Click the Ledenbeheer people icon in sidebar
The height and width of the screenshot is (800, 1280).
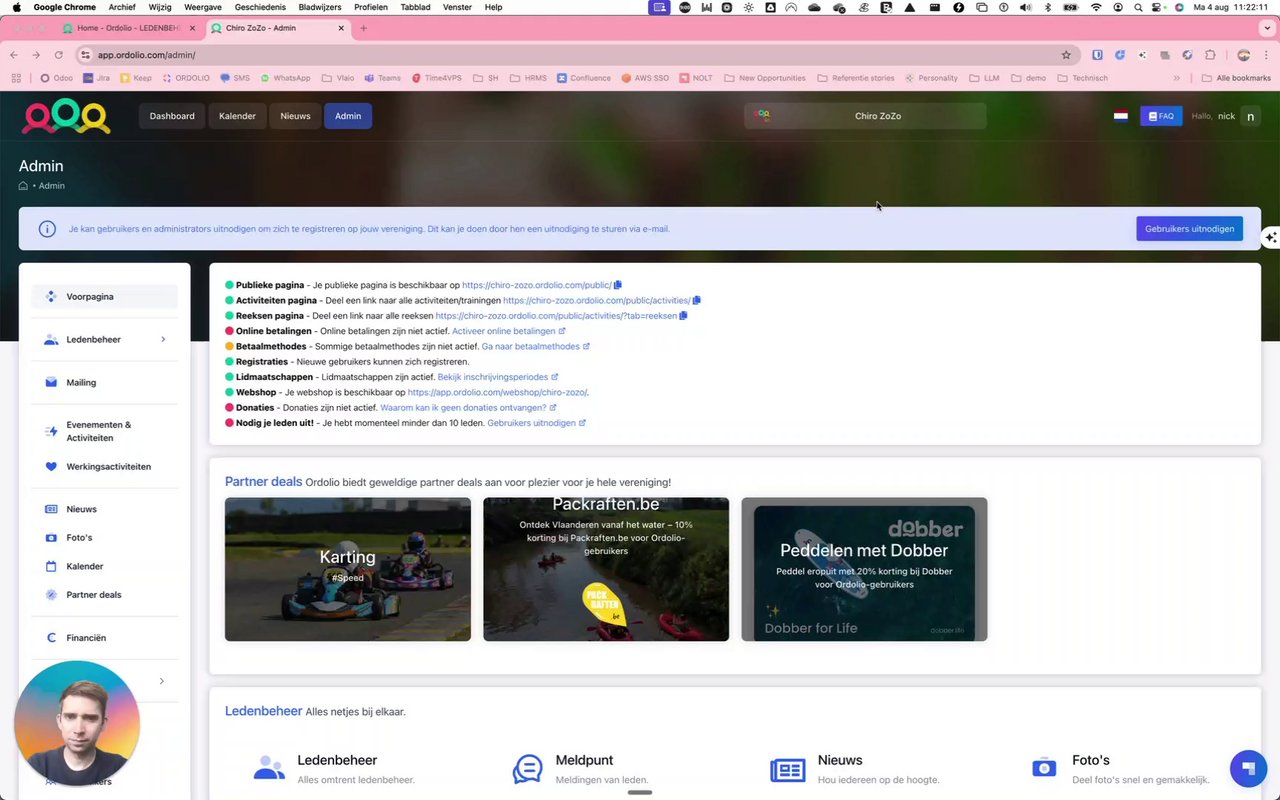[x=51, y=340]
